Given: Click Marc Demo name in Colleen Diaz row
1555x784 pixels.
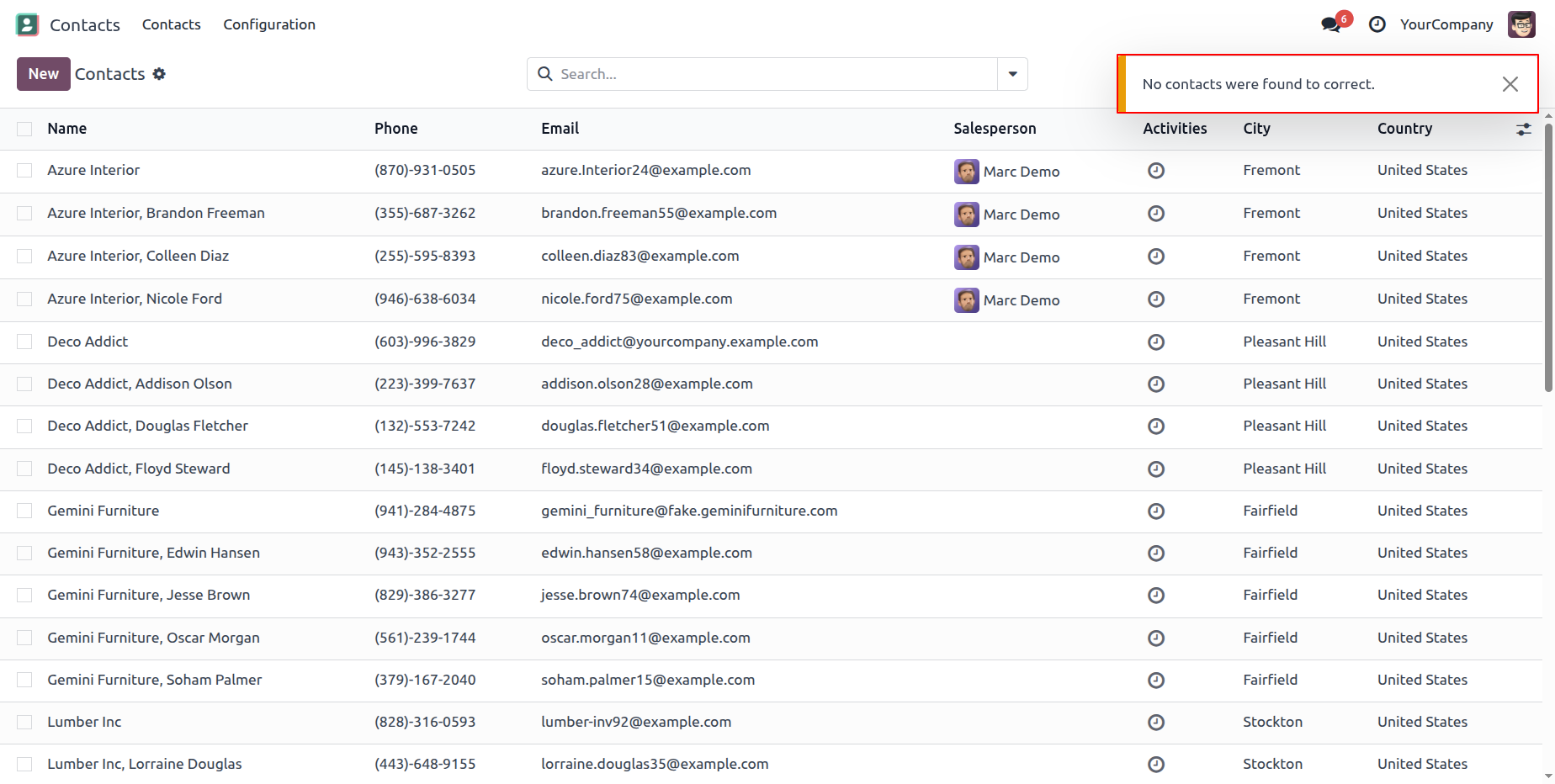Looking at the screenshot, I should (x=1022, y=257).
